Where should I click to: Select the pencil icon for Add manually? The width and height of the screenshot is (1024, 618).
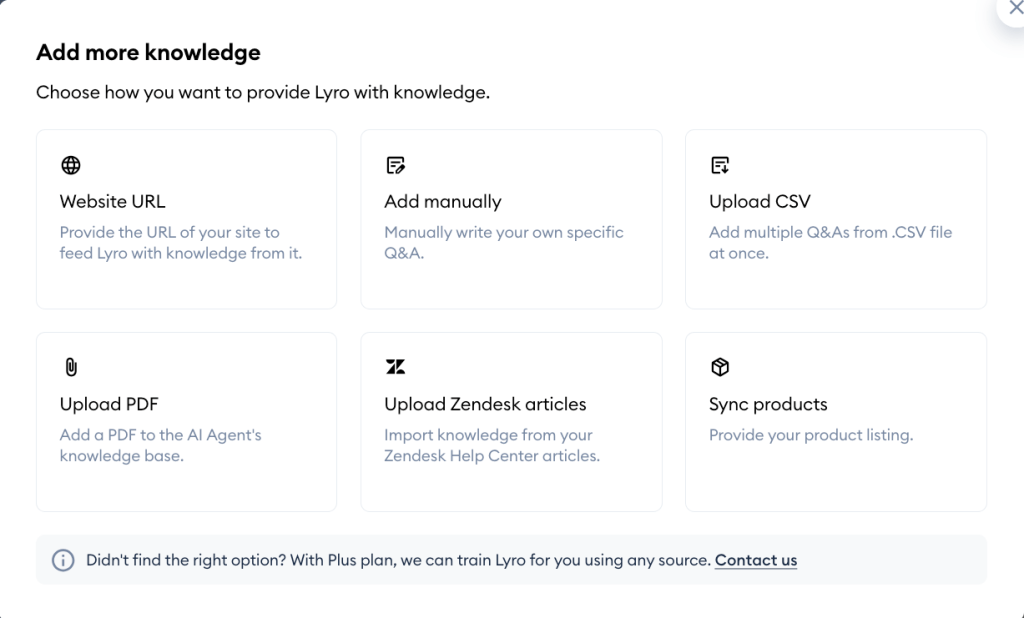point(394,164)
